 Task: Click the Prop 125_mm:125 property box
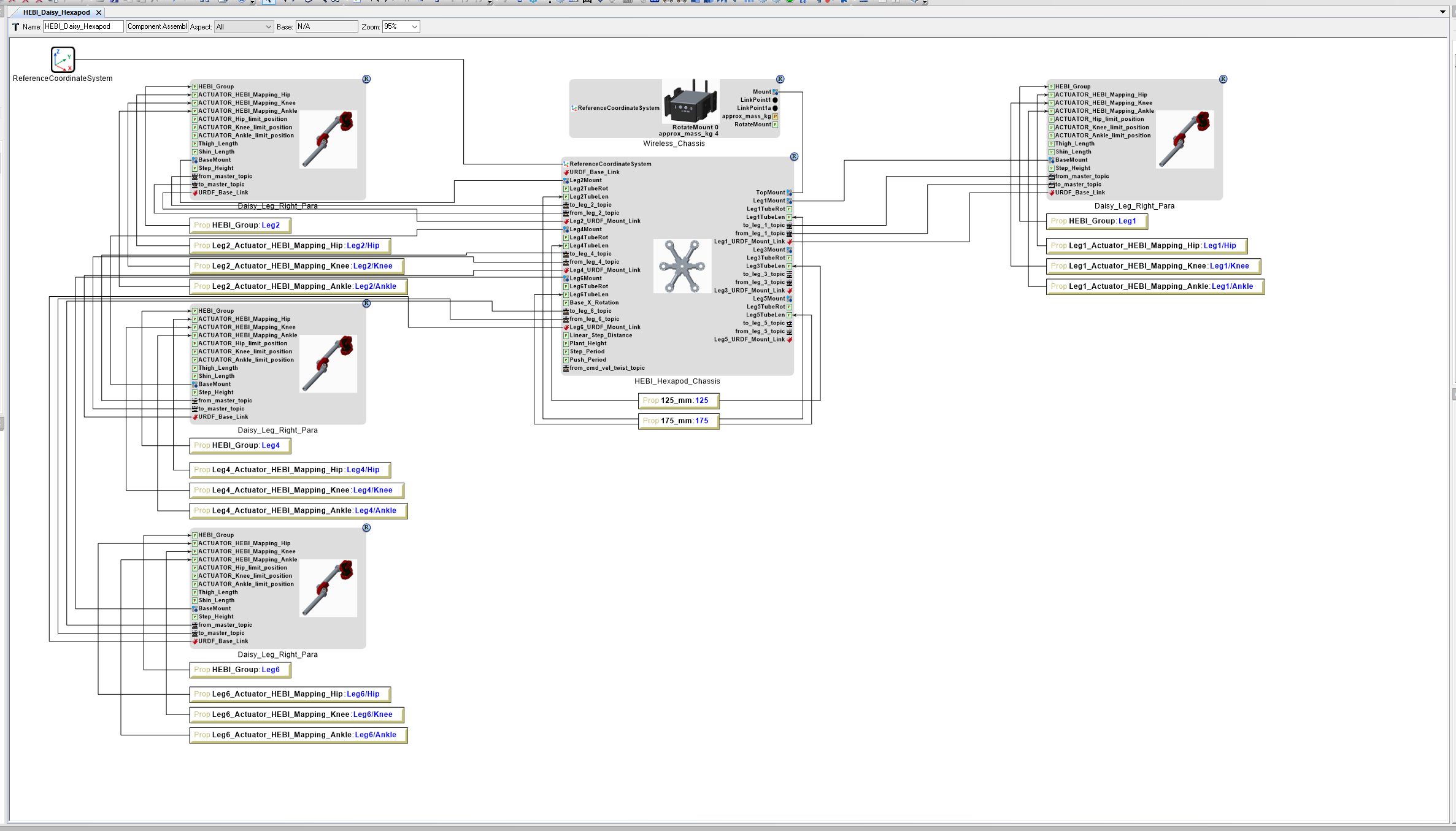click(679, 400)
